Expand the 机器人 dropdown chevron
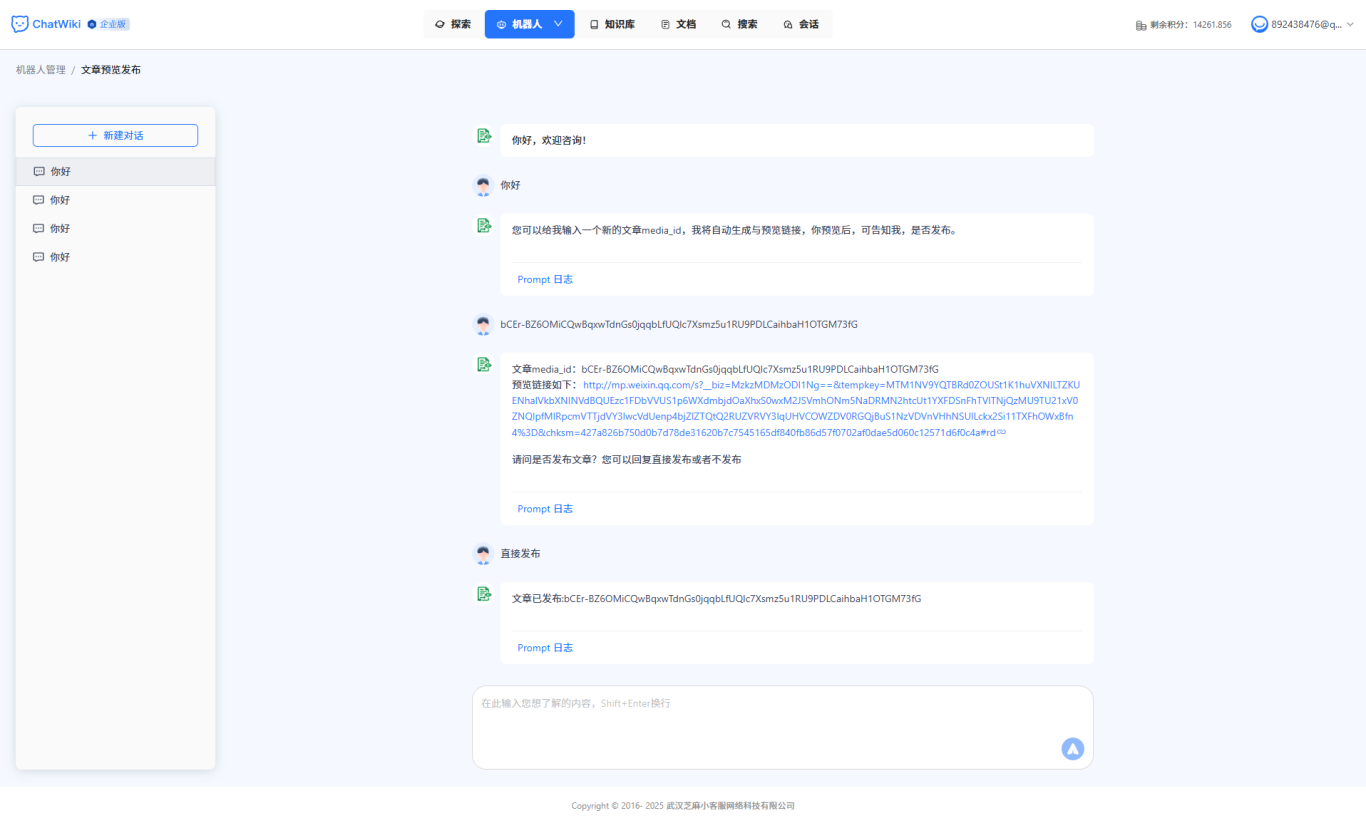Viewport: 1366px width, 823px height. click(x=557, y=23)
